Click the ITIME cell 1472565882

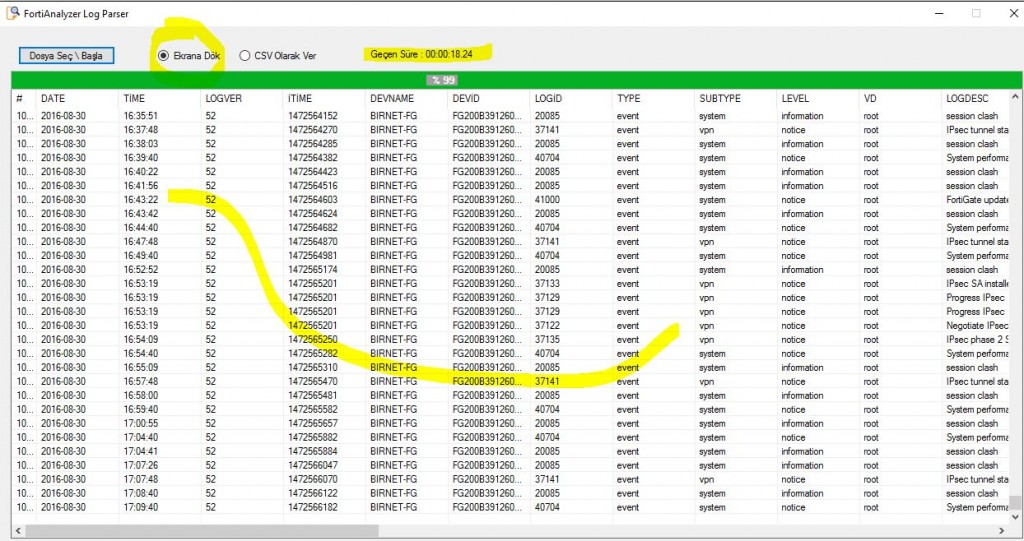313,437
